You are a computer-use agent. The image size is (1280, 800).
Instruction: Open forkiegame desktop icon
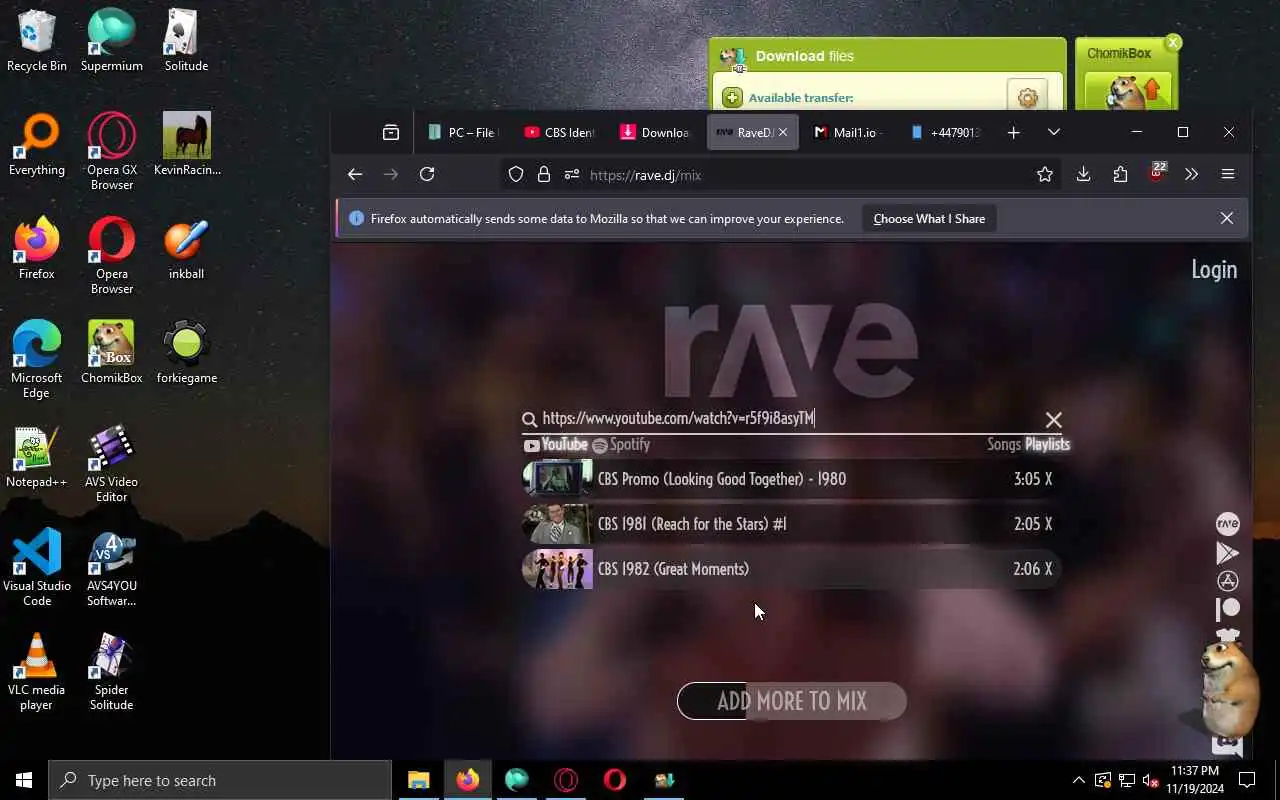[x=186, y=353]
